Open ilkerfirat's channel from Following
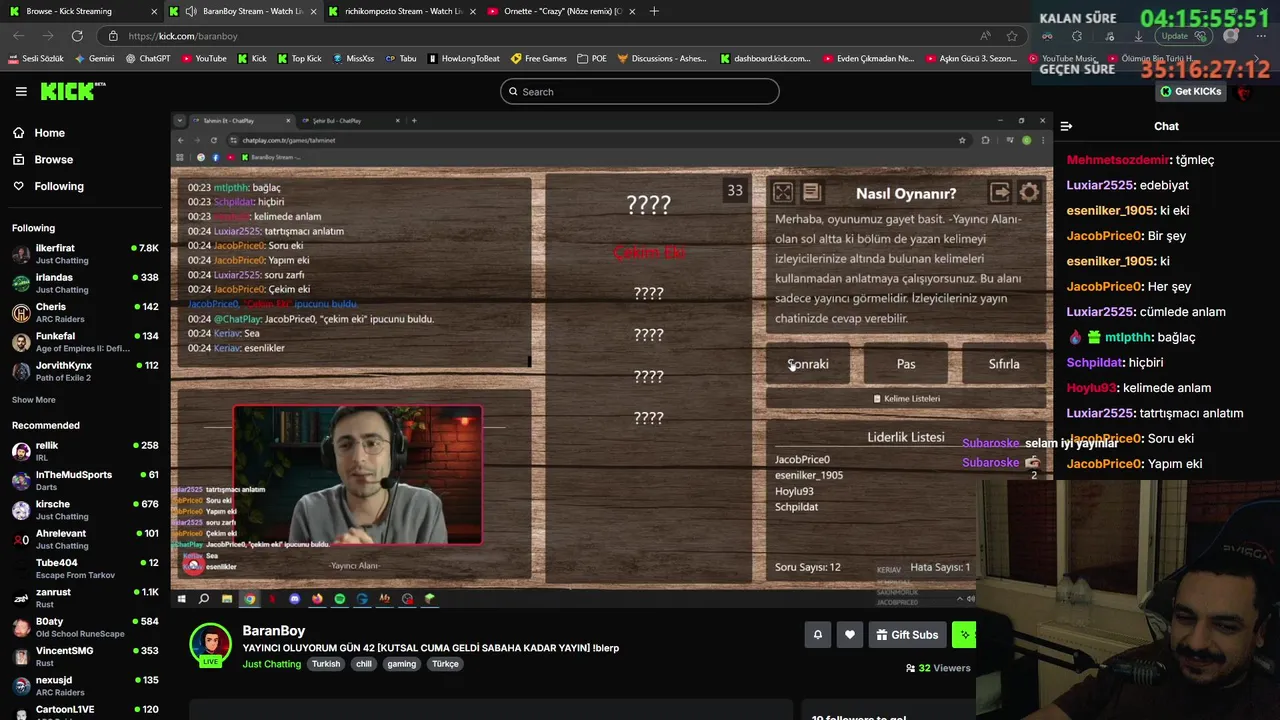Image resolution: width=1280 pixels, height=720 pixels. pos(85,254)
